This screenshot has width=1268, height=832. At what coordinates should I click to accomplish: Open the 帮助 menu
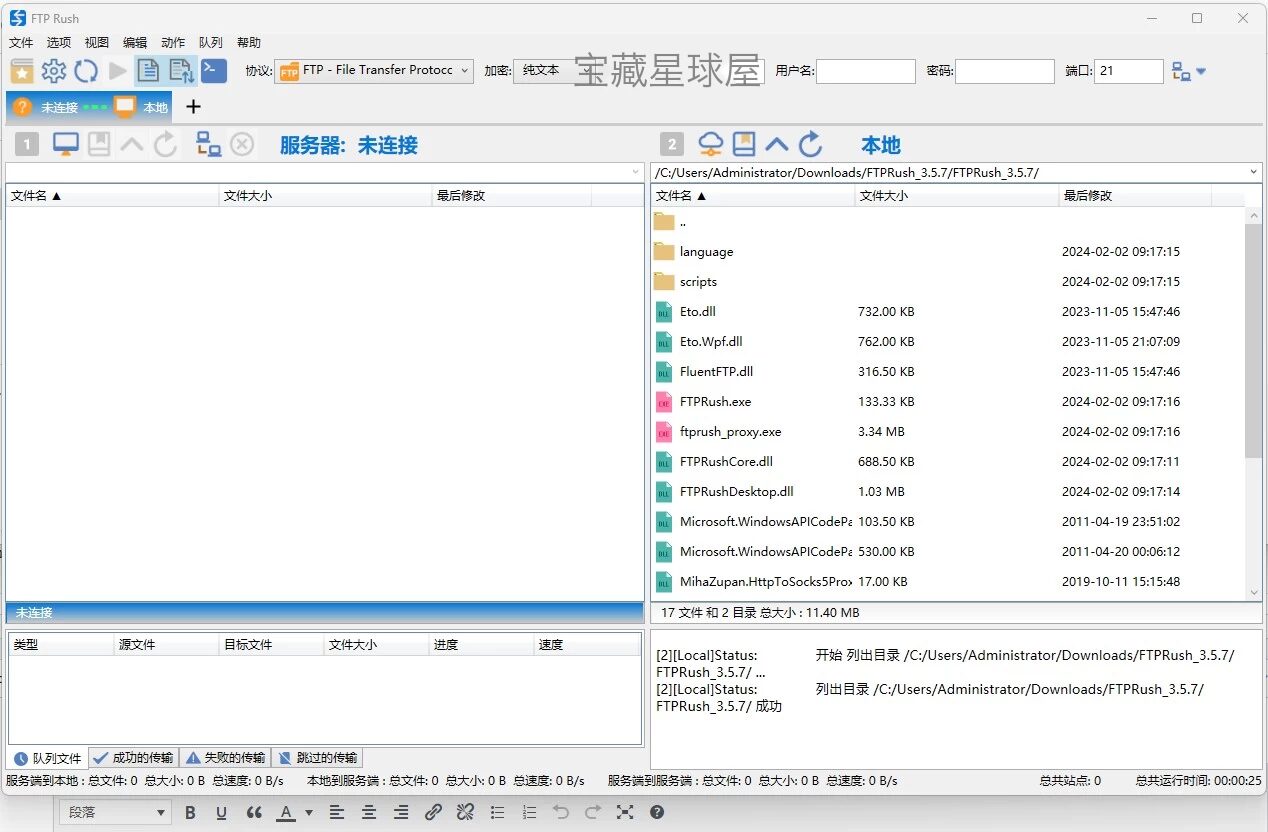[x=249, y=43]
